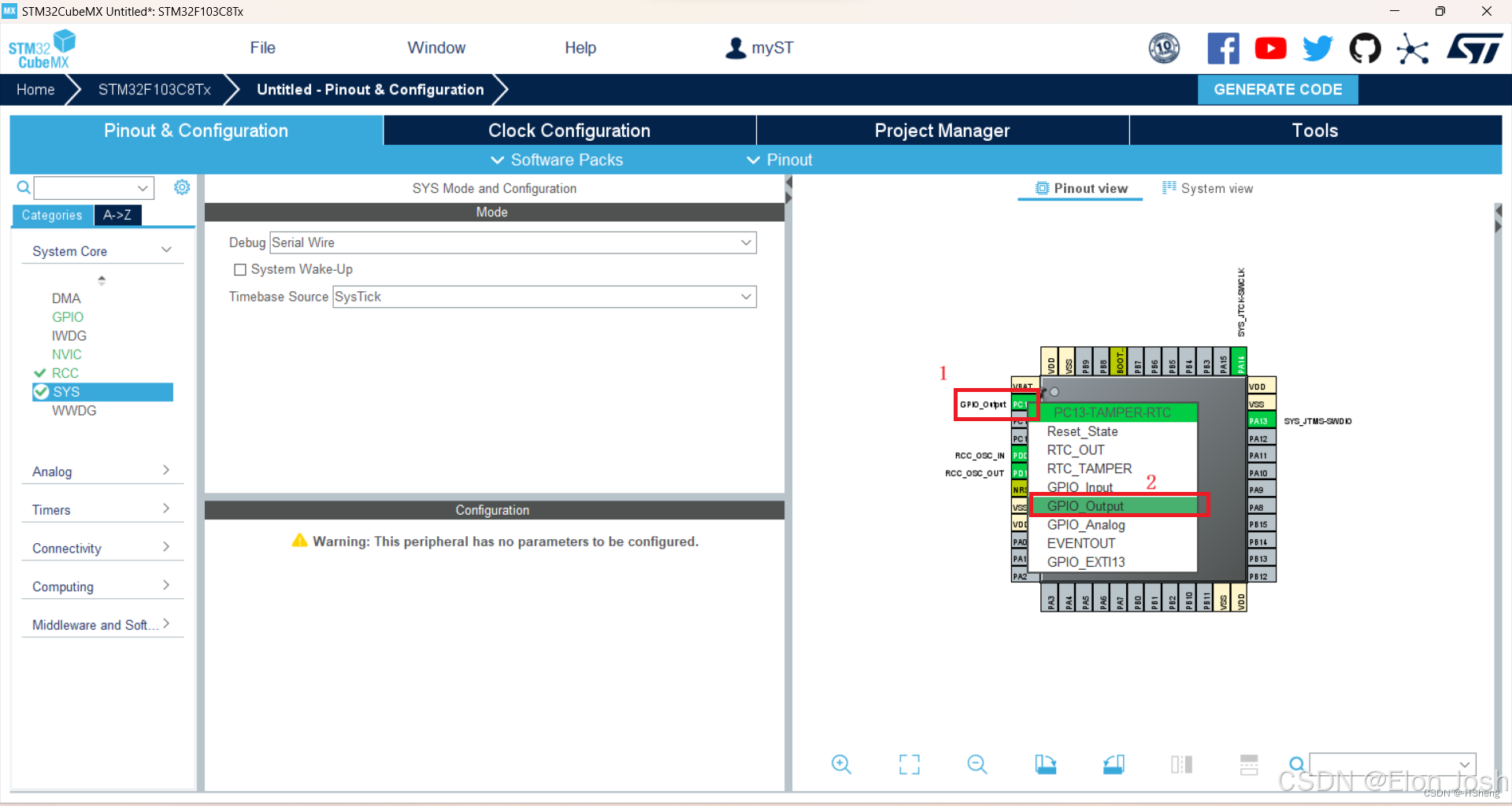Click the Pinout view chip icon
This screenshot has height=806, width=1512.
1042,188
